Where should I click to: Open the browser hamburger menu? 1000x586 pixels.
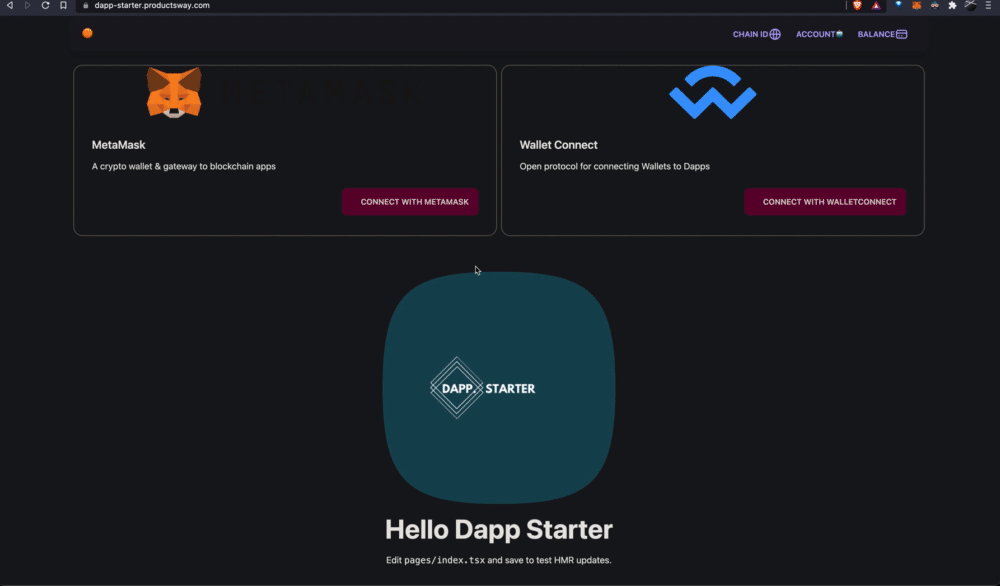click(988, 5)
